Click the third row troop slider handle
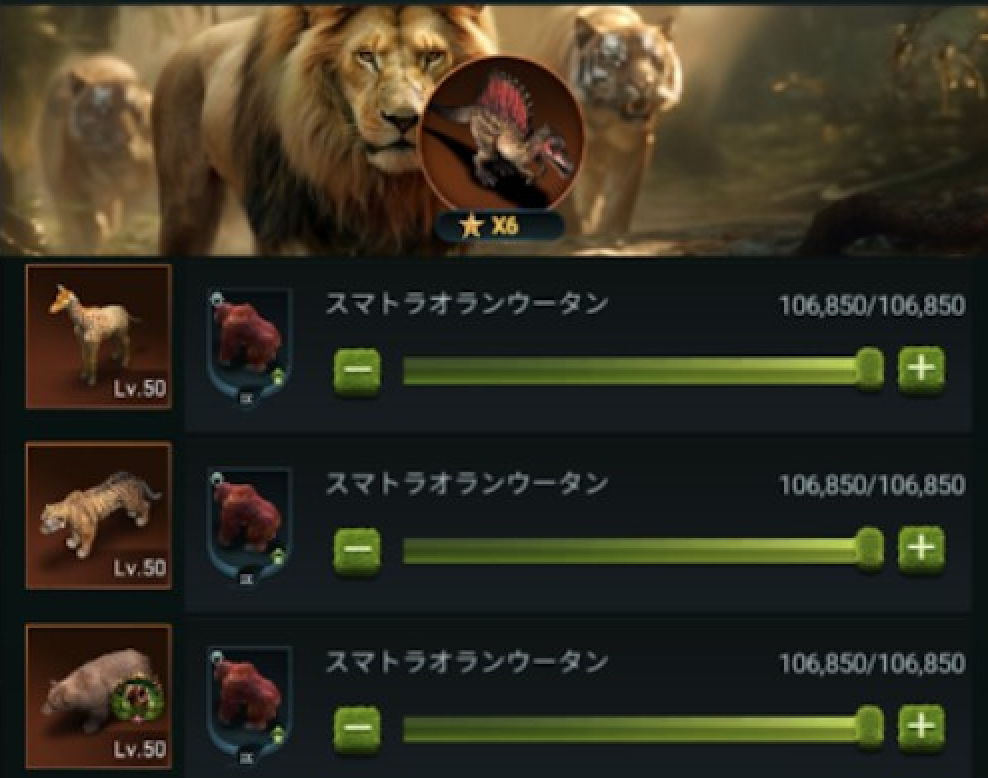 [x=869, y=728]
